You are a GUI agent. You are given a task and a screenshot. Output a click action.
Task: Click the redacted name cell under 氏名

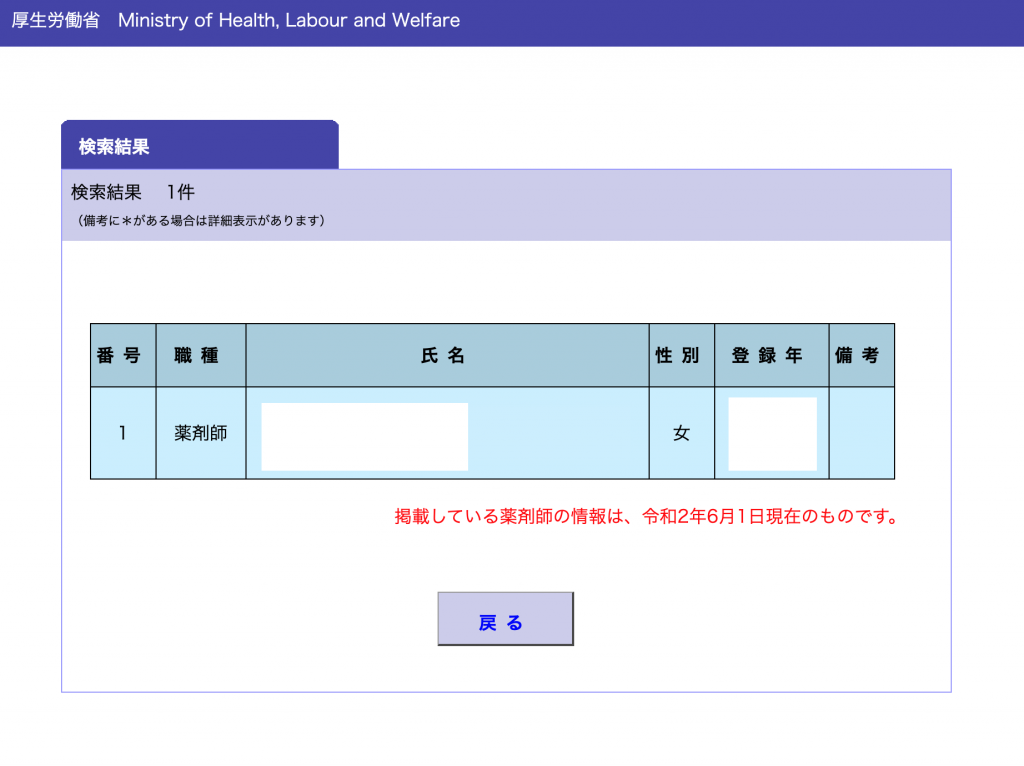click(365, 436)
